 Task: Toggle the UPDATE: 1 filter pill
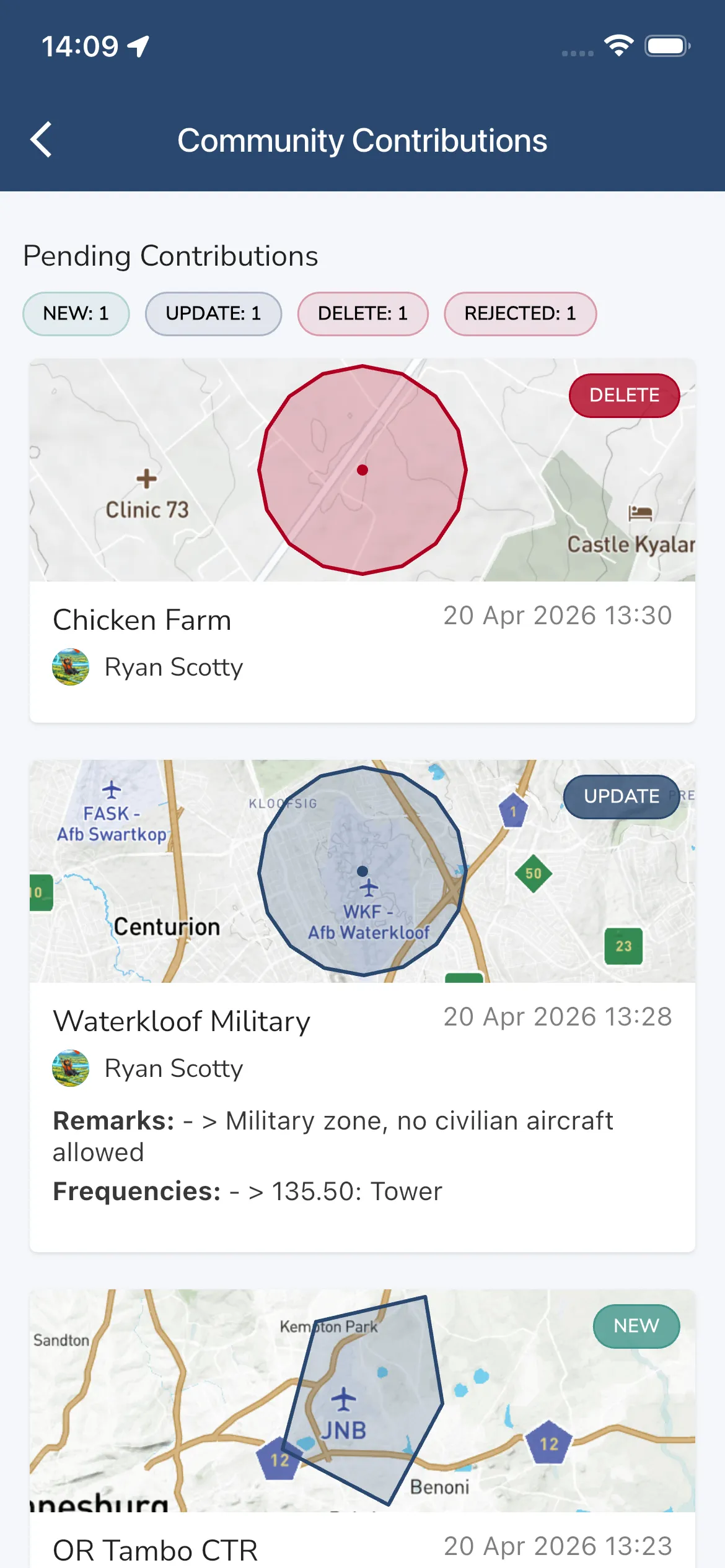[213, 313]
